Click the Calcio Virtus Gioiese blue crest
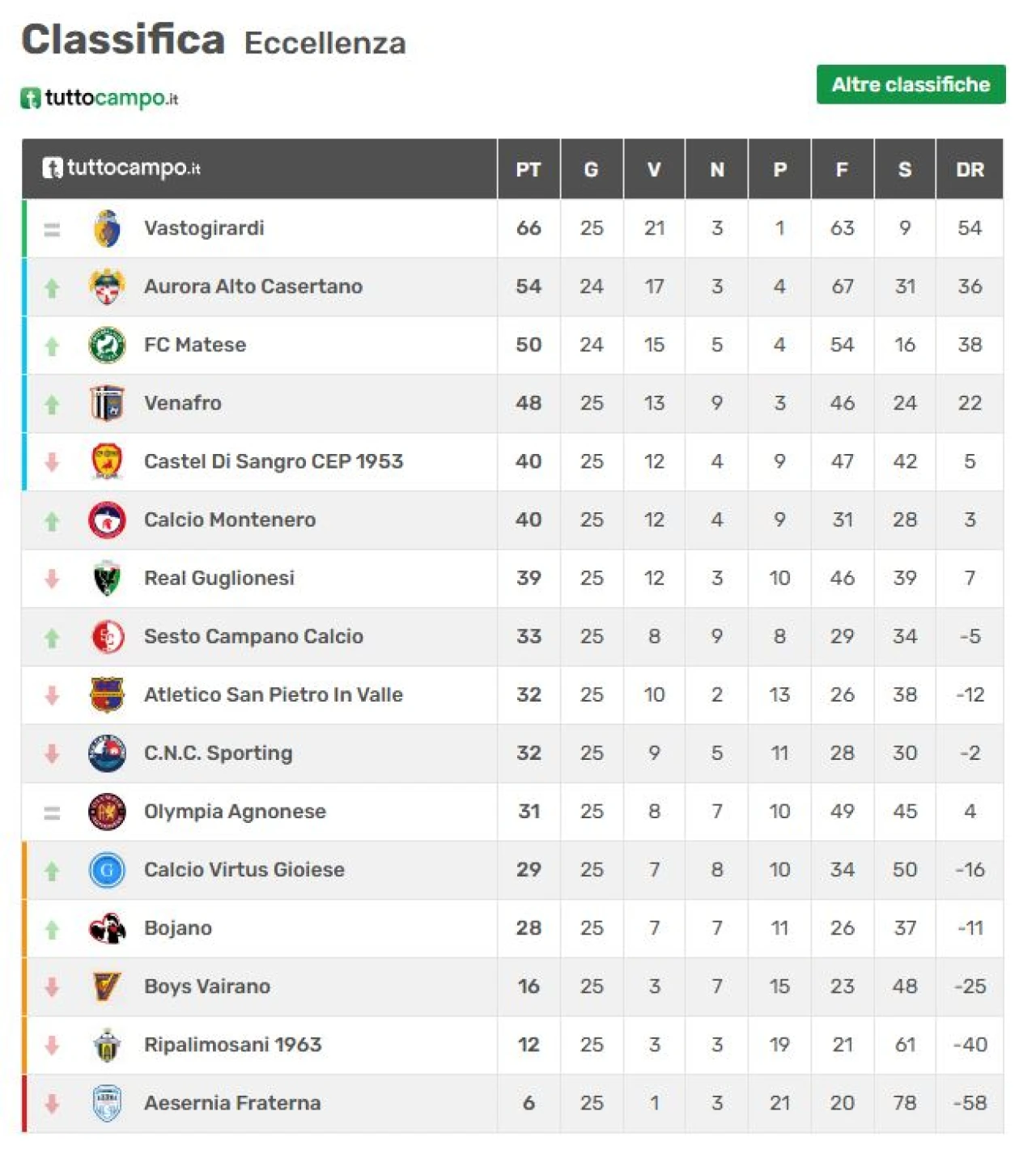1036x1154 pixels. coord(107,870)
